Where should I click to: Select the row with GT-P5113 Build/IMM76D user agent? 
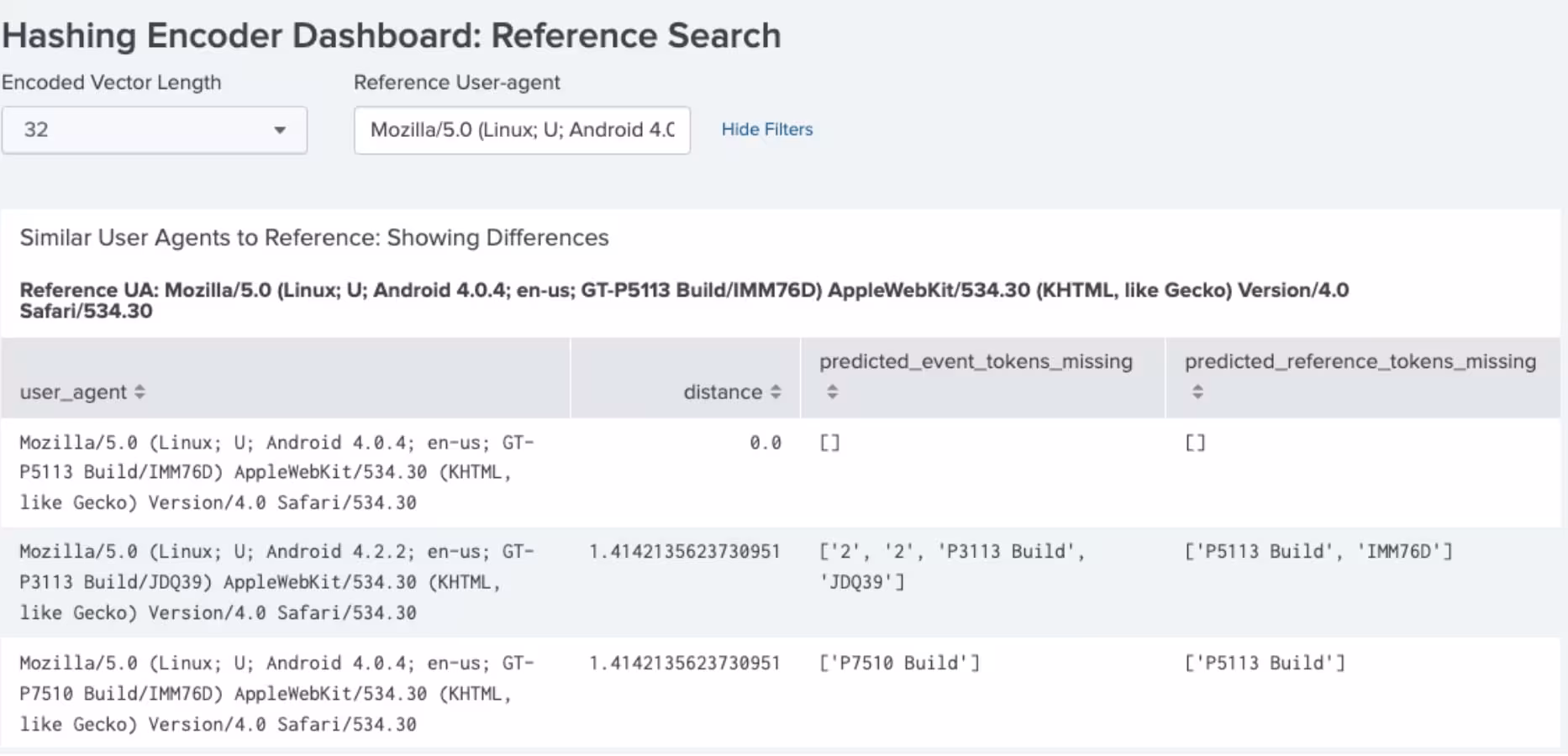click(x=276, y=472)
